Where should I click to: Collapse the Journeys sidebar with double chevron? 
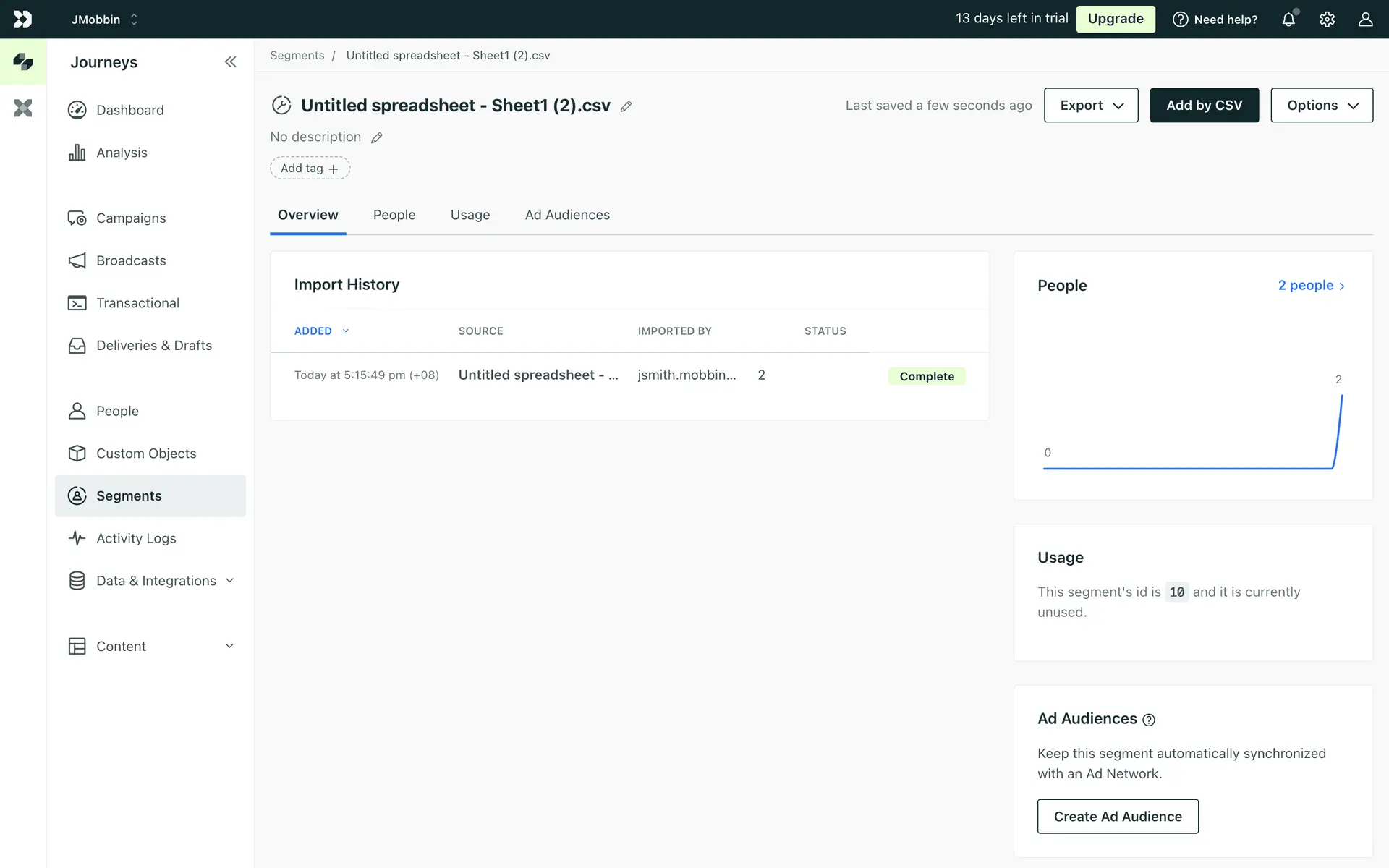(230, 62)
